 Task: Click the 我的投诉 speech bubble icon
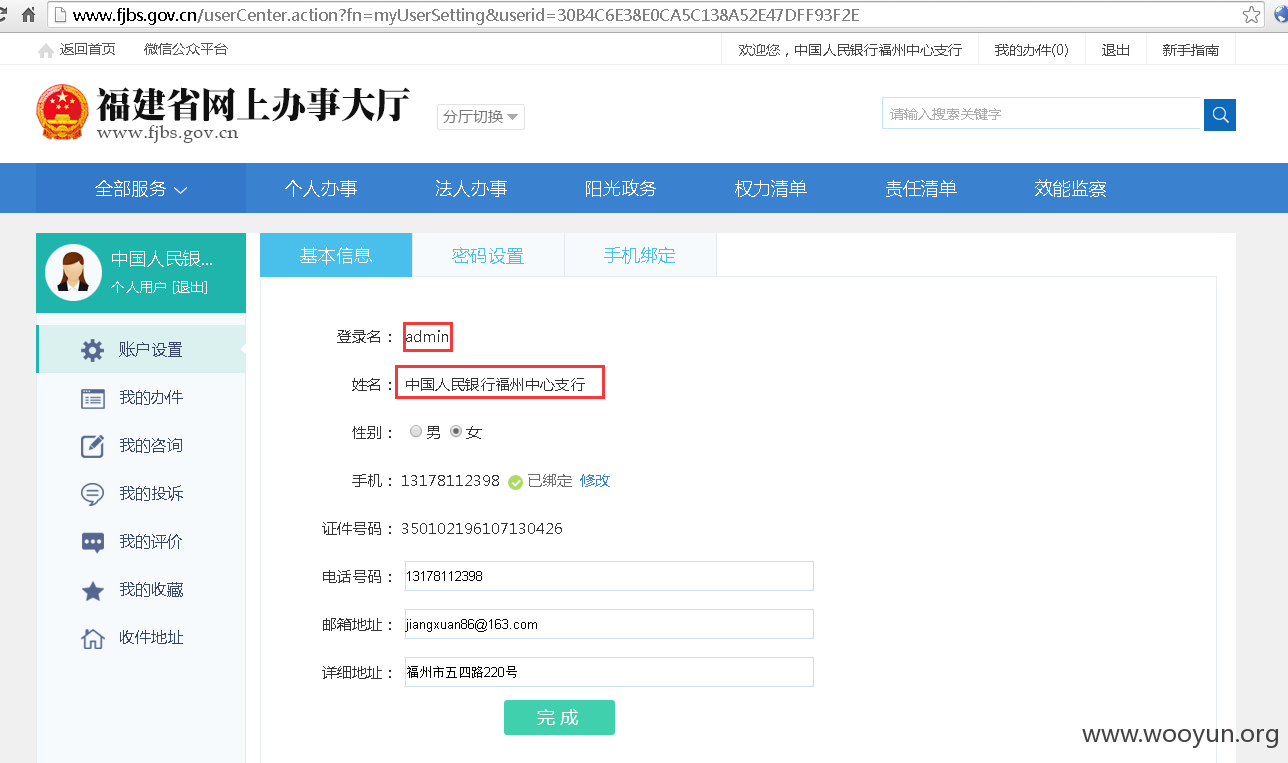92,494
